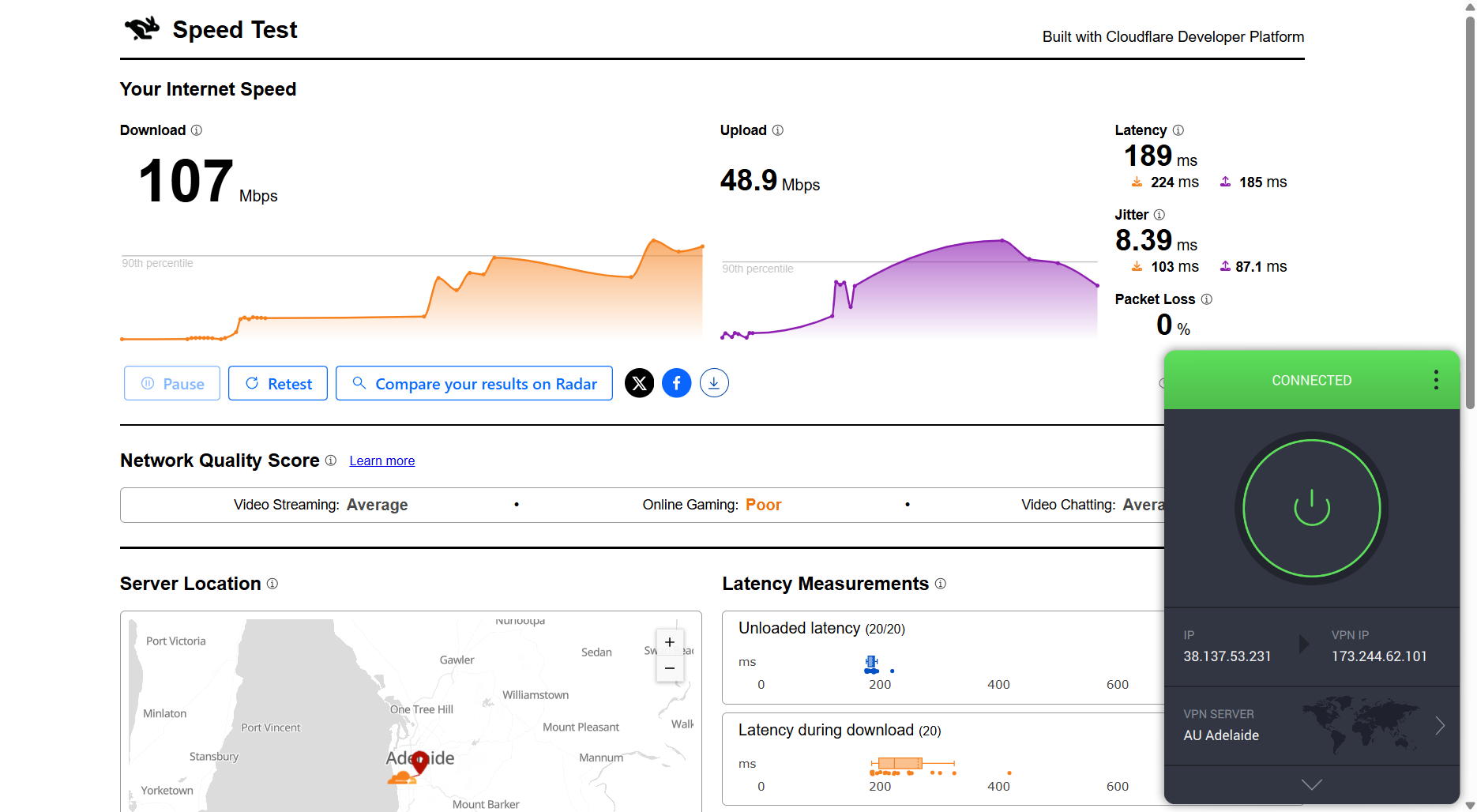Viewport: 1477px width, 812px height.
Task: Collapse the VPN panel via bottom chevron
Action: [1311, 784]
